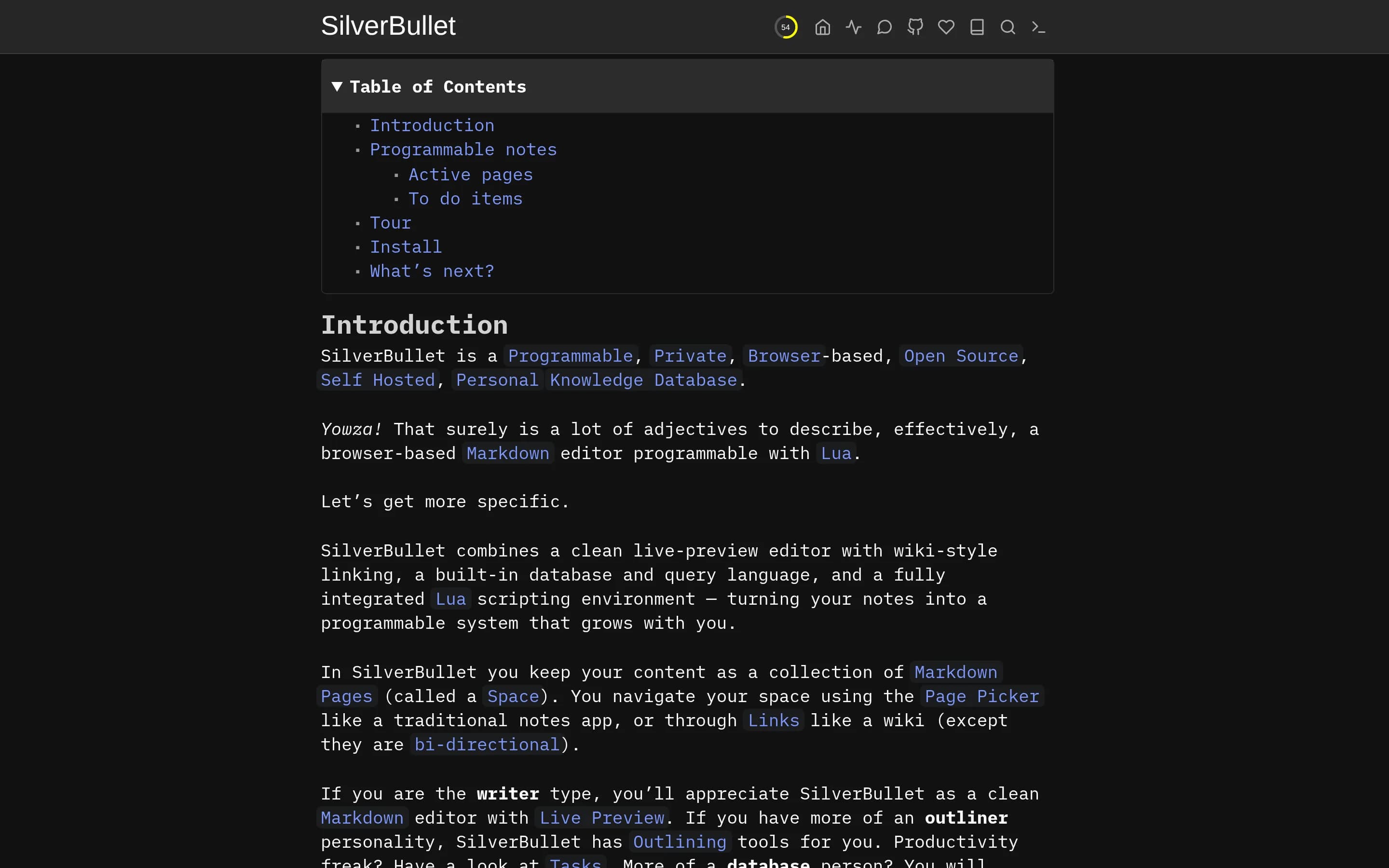Jump to What's next? in contents
The height and width of the screenshot is (868, 1389).
coord(432,271)
